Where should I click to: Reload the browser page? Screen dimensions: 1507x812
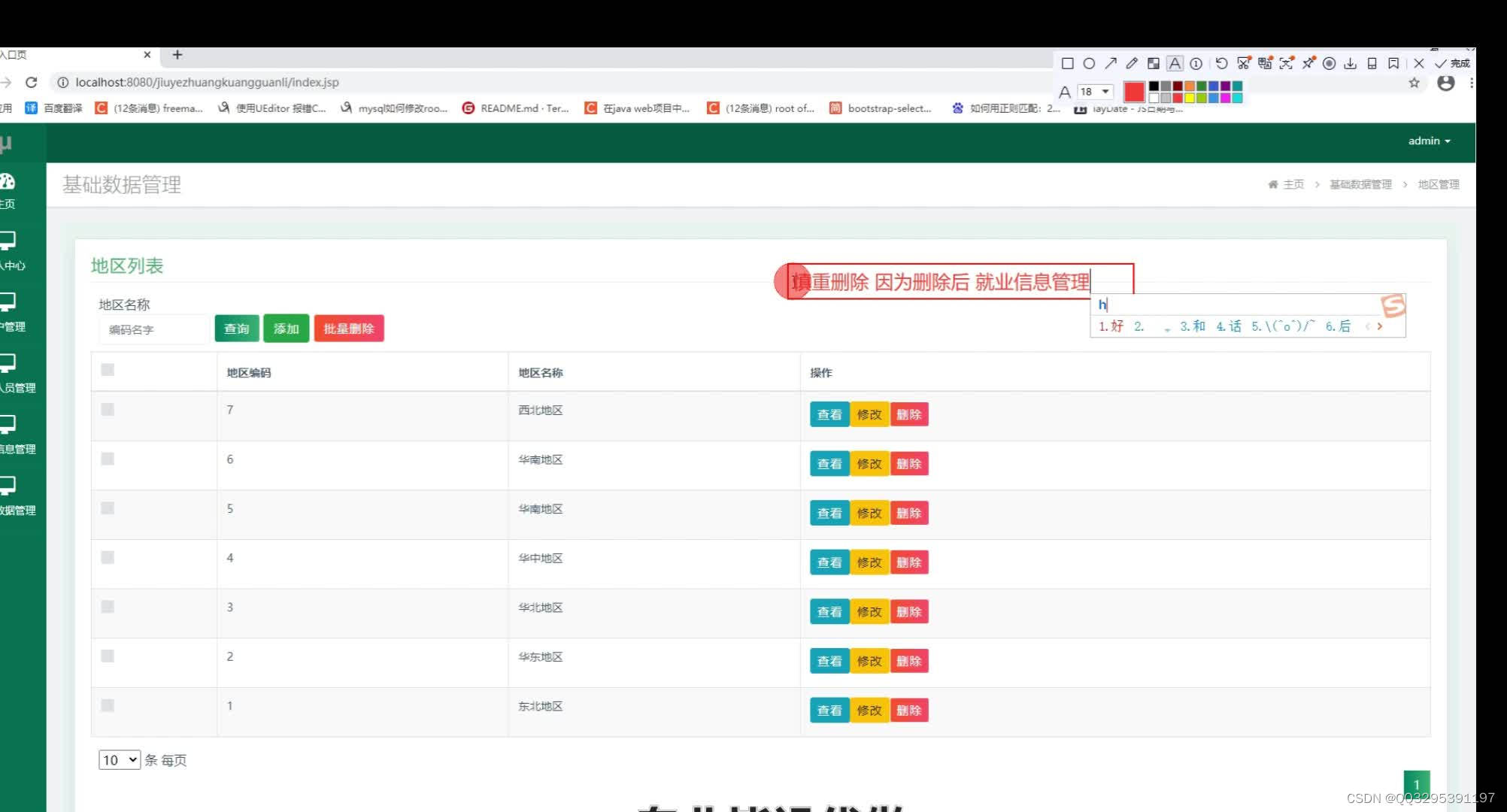[32, 82]
